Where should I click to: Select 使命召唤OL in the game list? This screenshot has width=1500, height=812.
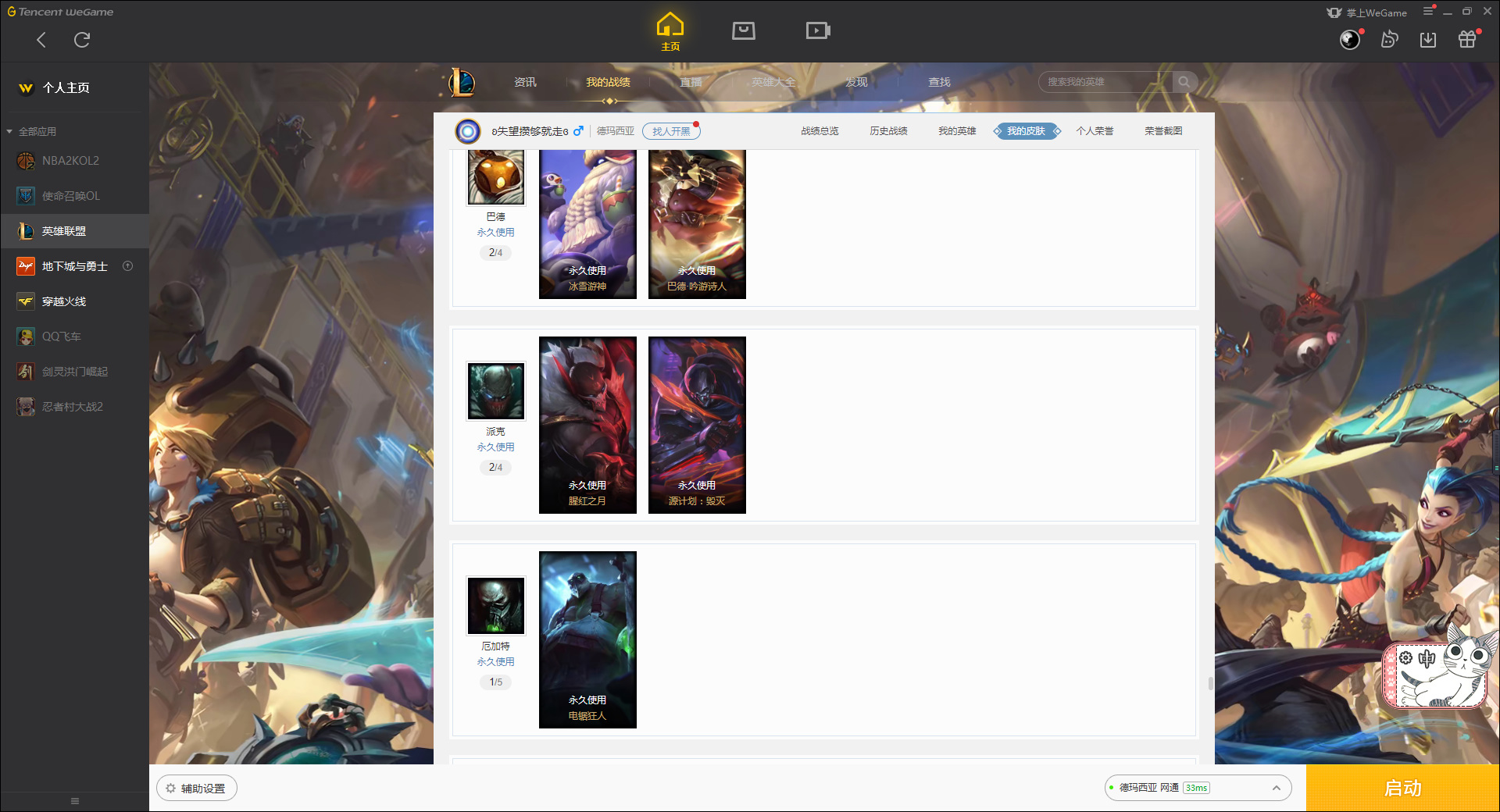click(x=74, y=196)
